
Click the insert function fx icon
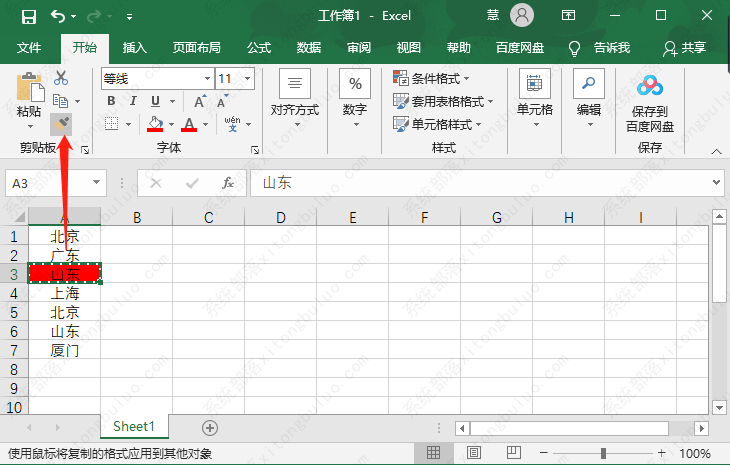pos(228,183)
